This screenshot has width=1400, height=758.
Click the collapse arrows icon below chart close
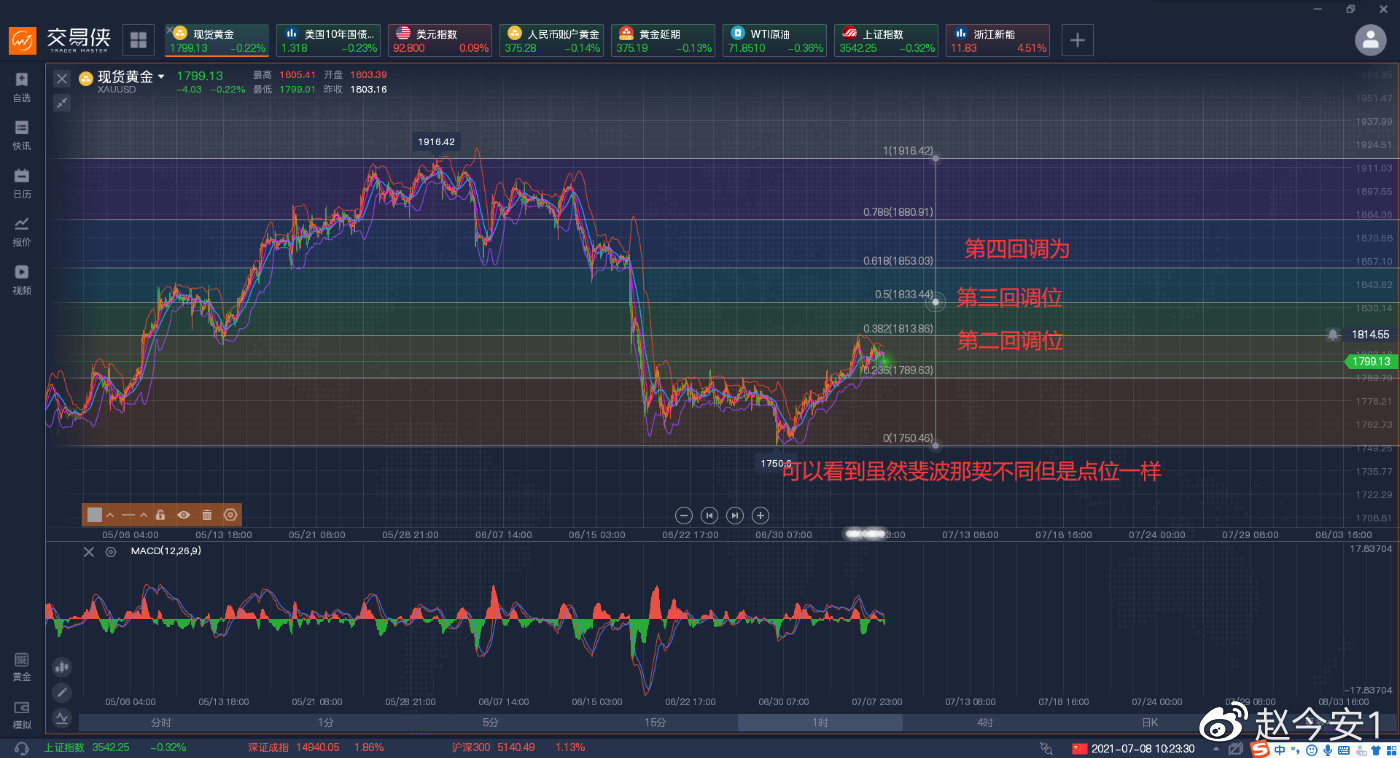click(x=62, y=102)
